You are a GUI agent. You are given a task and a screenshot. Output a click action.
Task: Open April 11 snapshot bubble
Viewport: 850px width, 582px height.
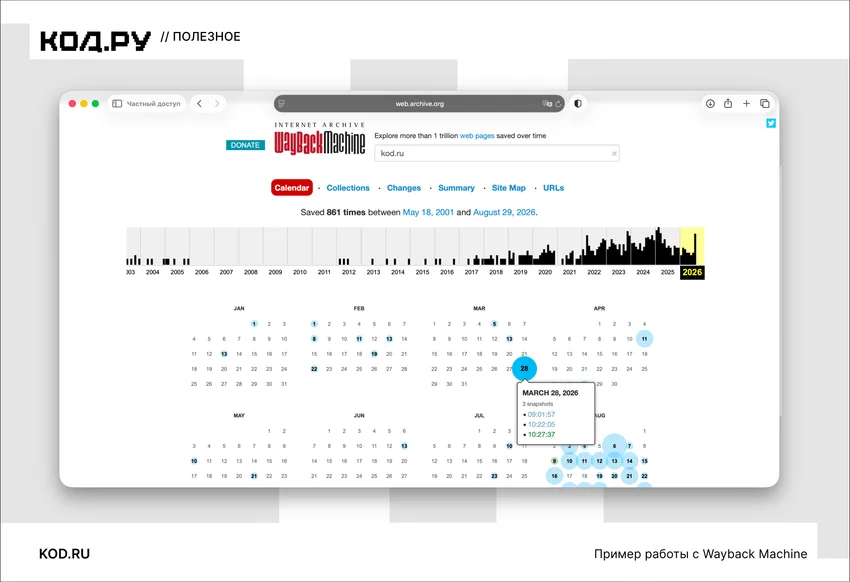644,339
